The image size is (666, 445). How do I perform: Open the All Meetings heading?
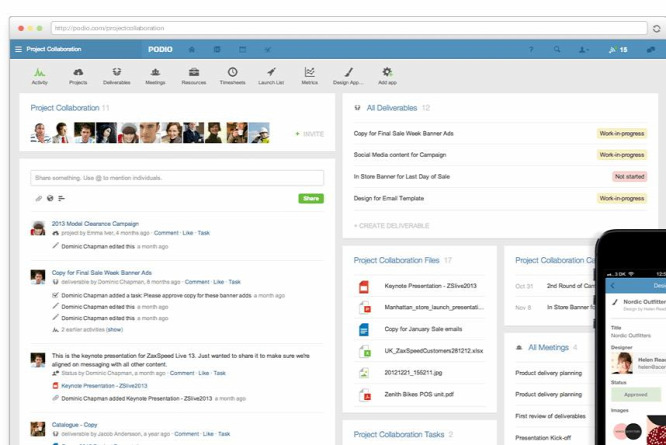pyautogui.click(x=548, y=347)
